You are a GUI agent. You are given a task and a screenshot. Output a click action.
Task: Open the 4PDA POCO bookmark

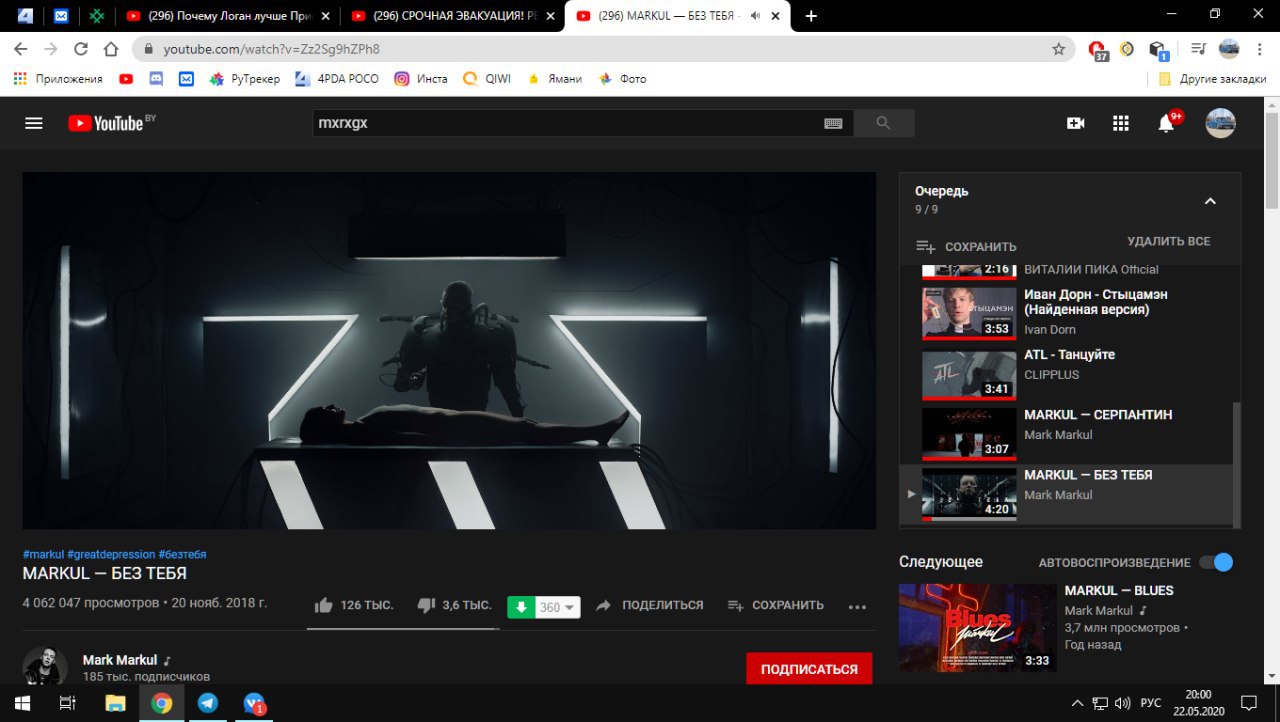pyautogui.click(x=337, y=79)
